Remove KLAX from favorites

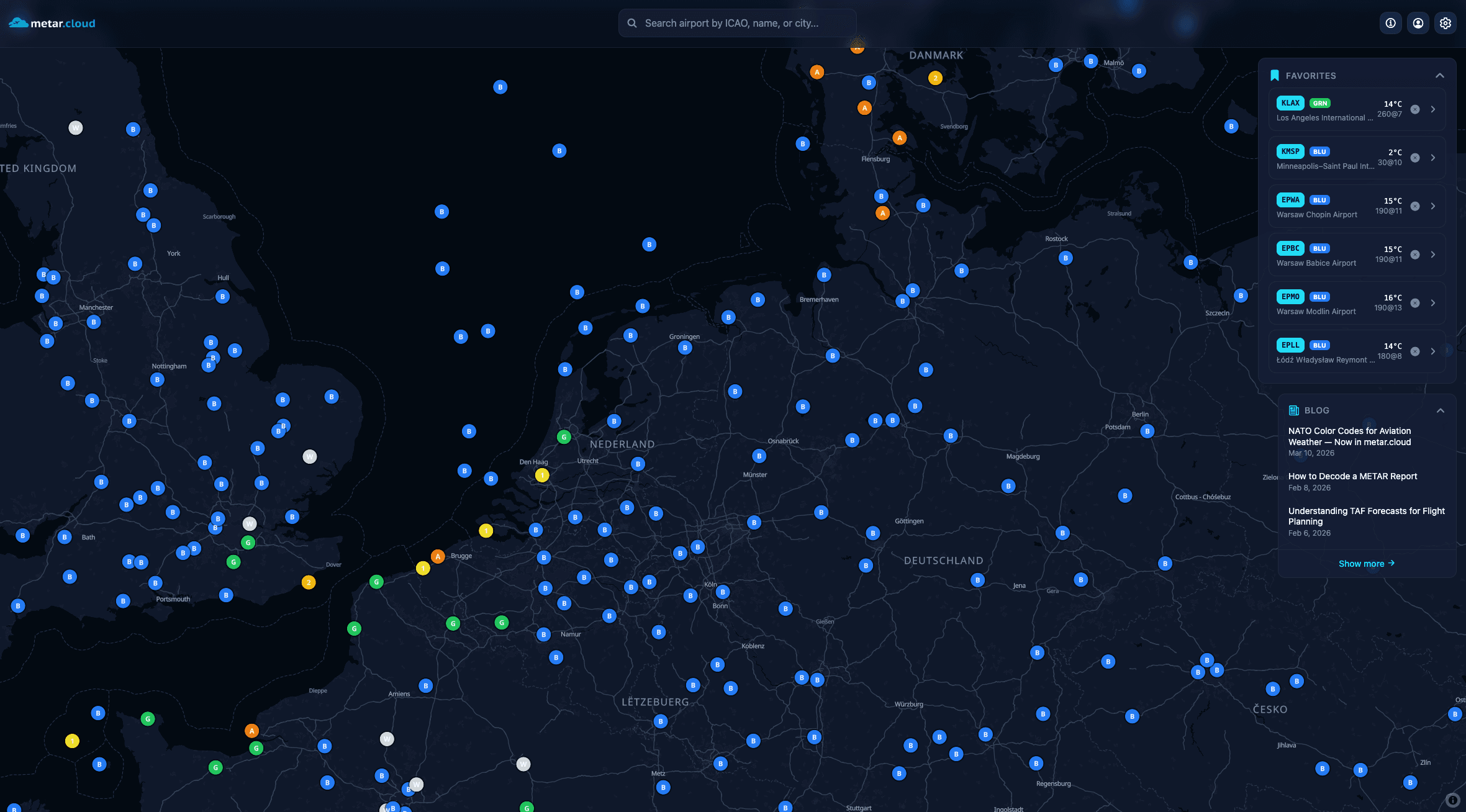[1415, 109]
